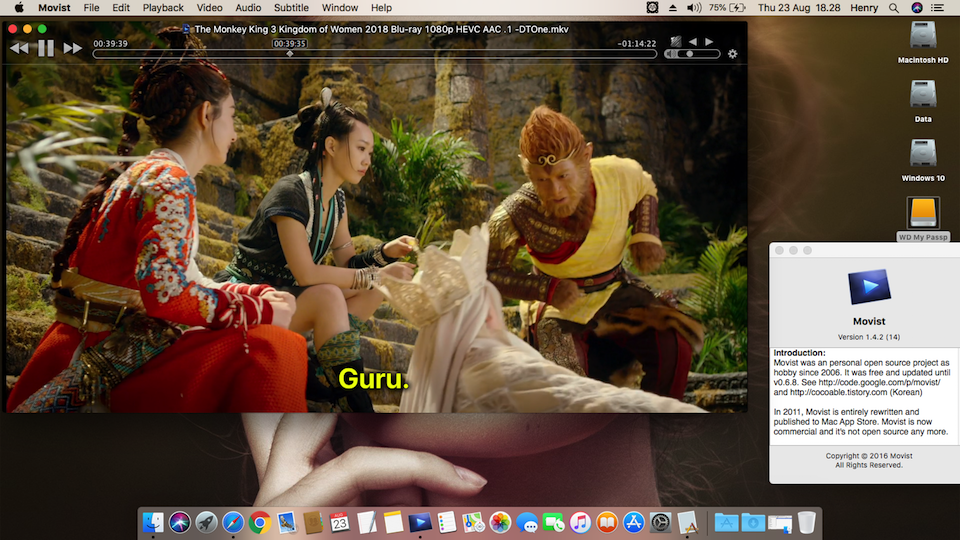Open the Help menu
Screen dimensions: 960x540
(x=381, y=8)
